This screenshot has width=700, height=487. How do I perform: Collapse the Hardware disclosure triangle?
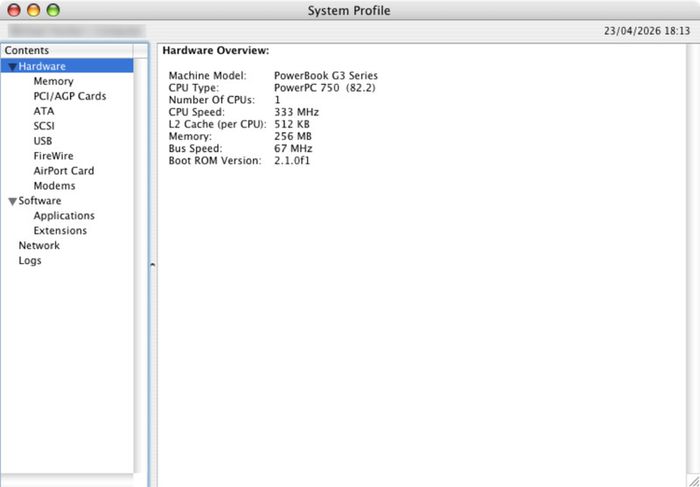pyautogui.click(x=12, y=67)
